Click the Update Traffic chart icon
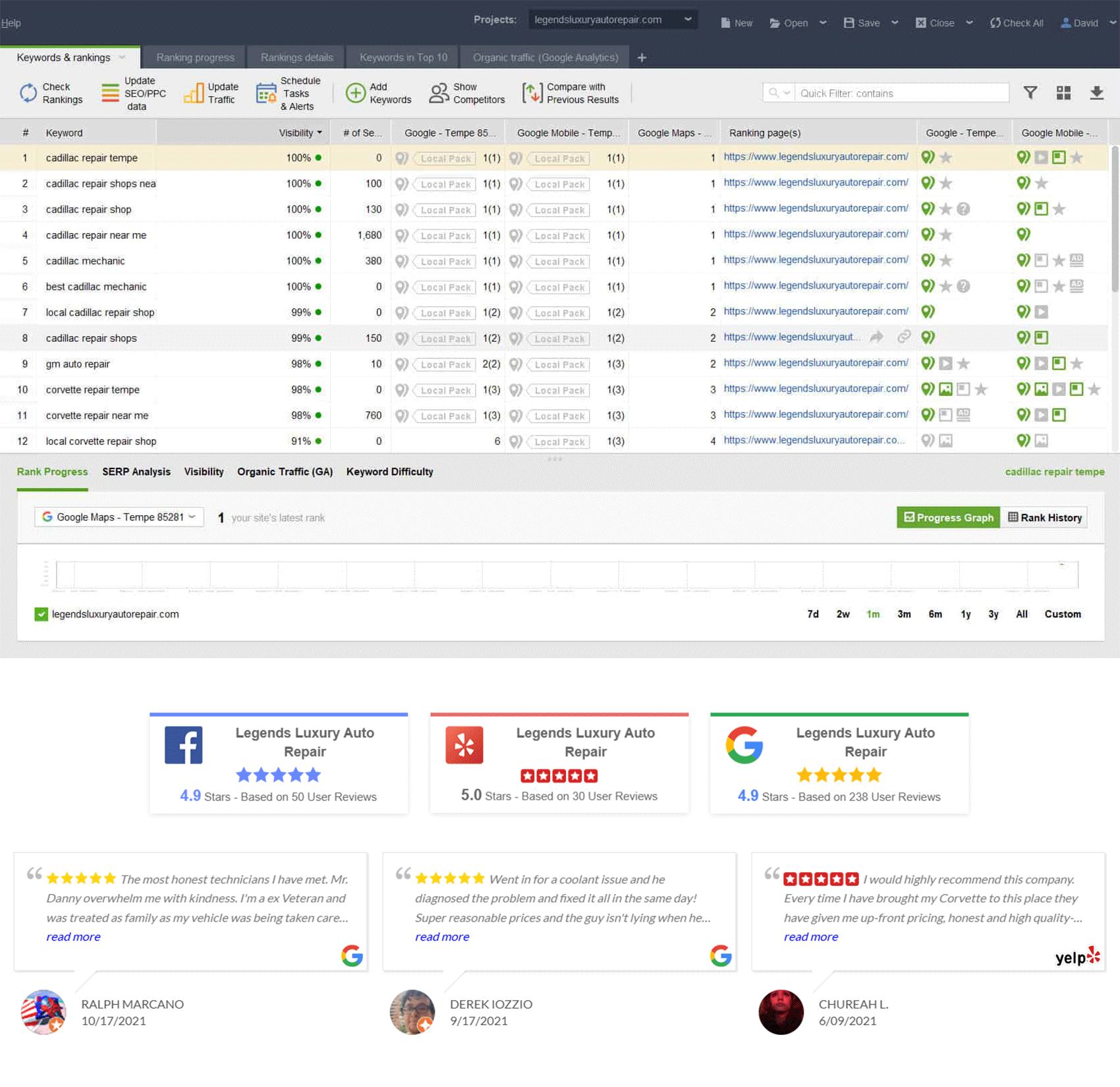The width and height of the screenshot is (1120, 1087). 194,93
